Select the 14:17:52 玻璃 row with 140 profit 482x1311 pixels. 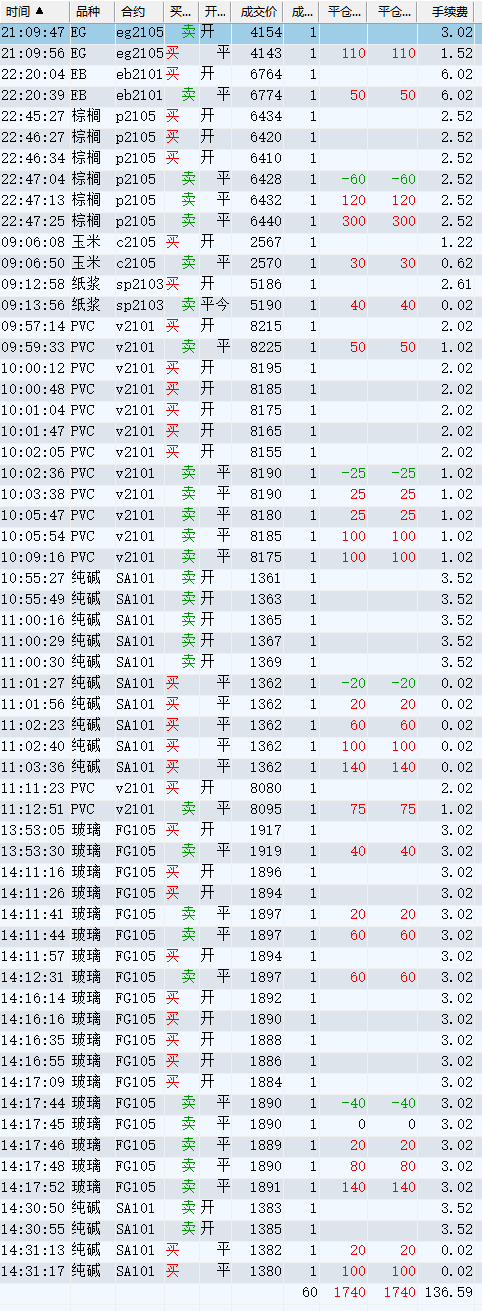pos(241,1187)
